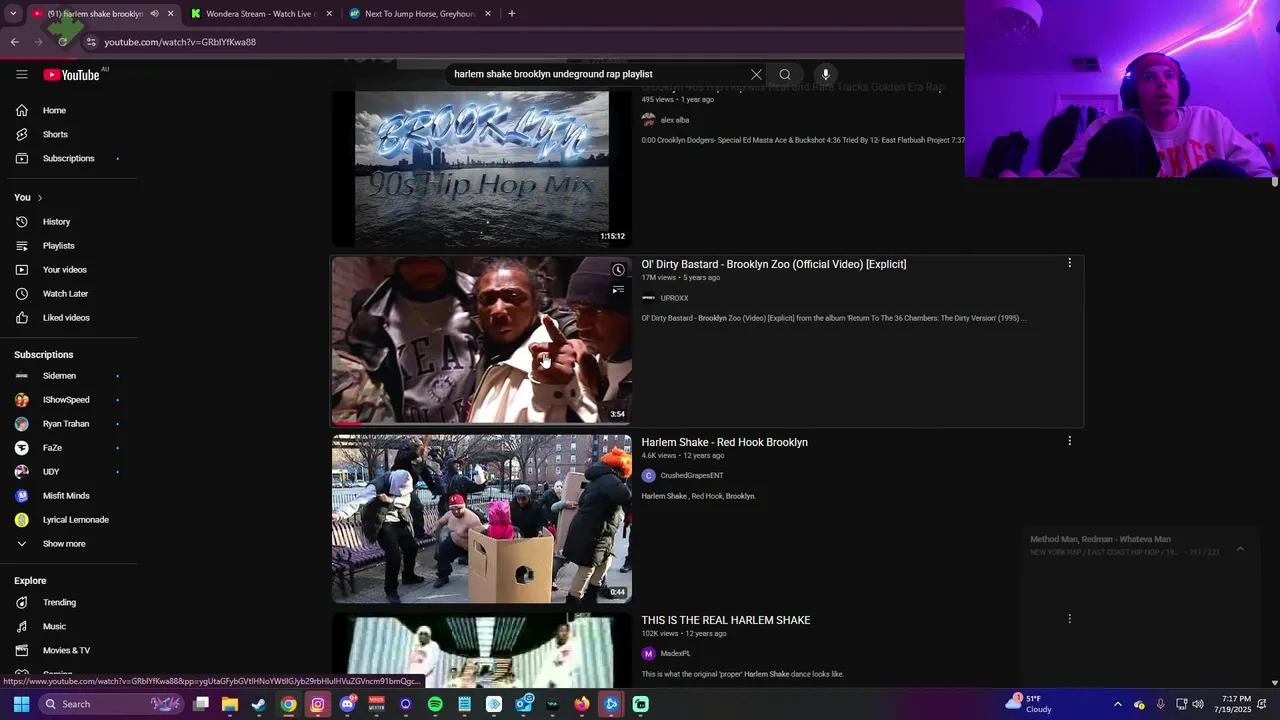1280x720 pixels.
Task: Start voice search with microphone
Action: pos(825,74)
